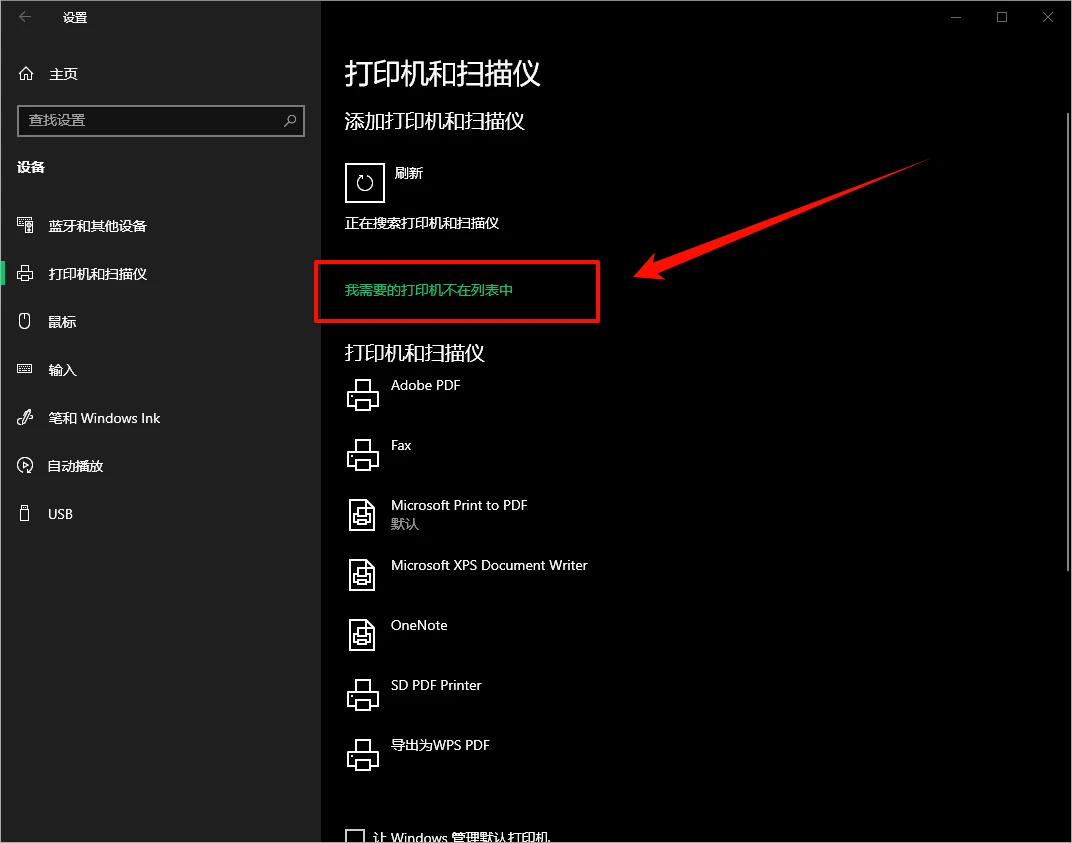Open the 自动播放 settings page
1072x843 pixels.
coord(75,466)
